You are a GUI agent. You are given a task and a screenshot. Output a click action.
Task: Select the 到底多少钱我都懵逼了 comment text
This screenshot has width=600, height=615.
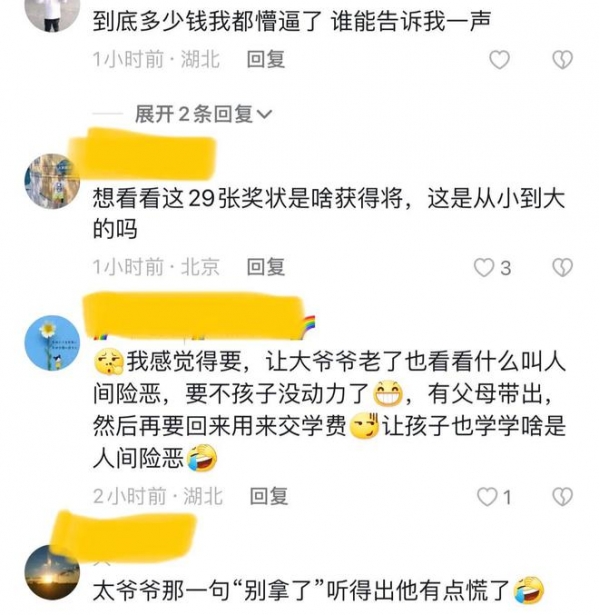292,21
